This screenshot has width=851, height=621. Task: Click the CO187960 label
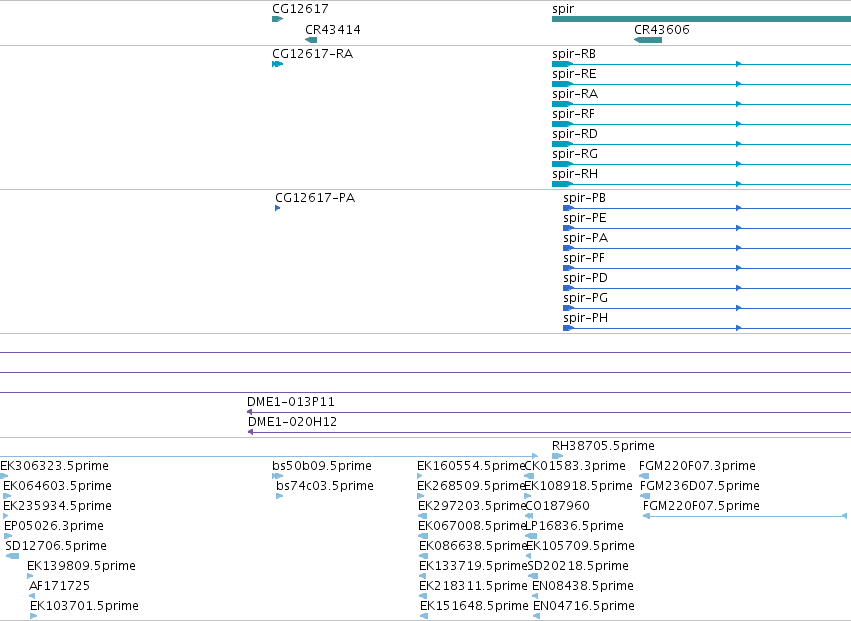[557, 506]
